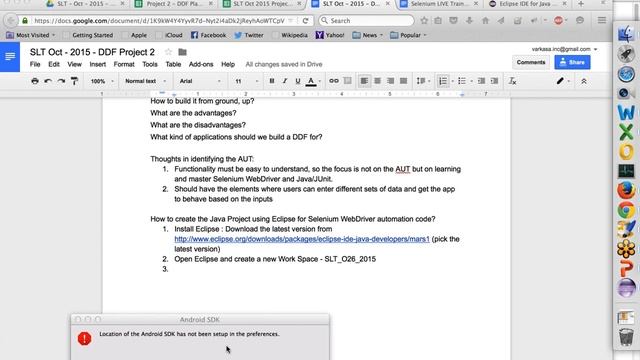Switch to the Selenium LIVE Train tab

(x=439, y=4)
